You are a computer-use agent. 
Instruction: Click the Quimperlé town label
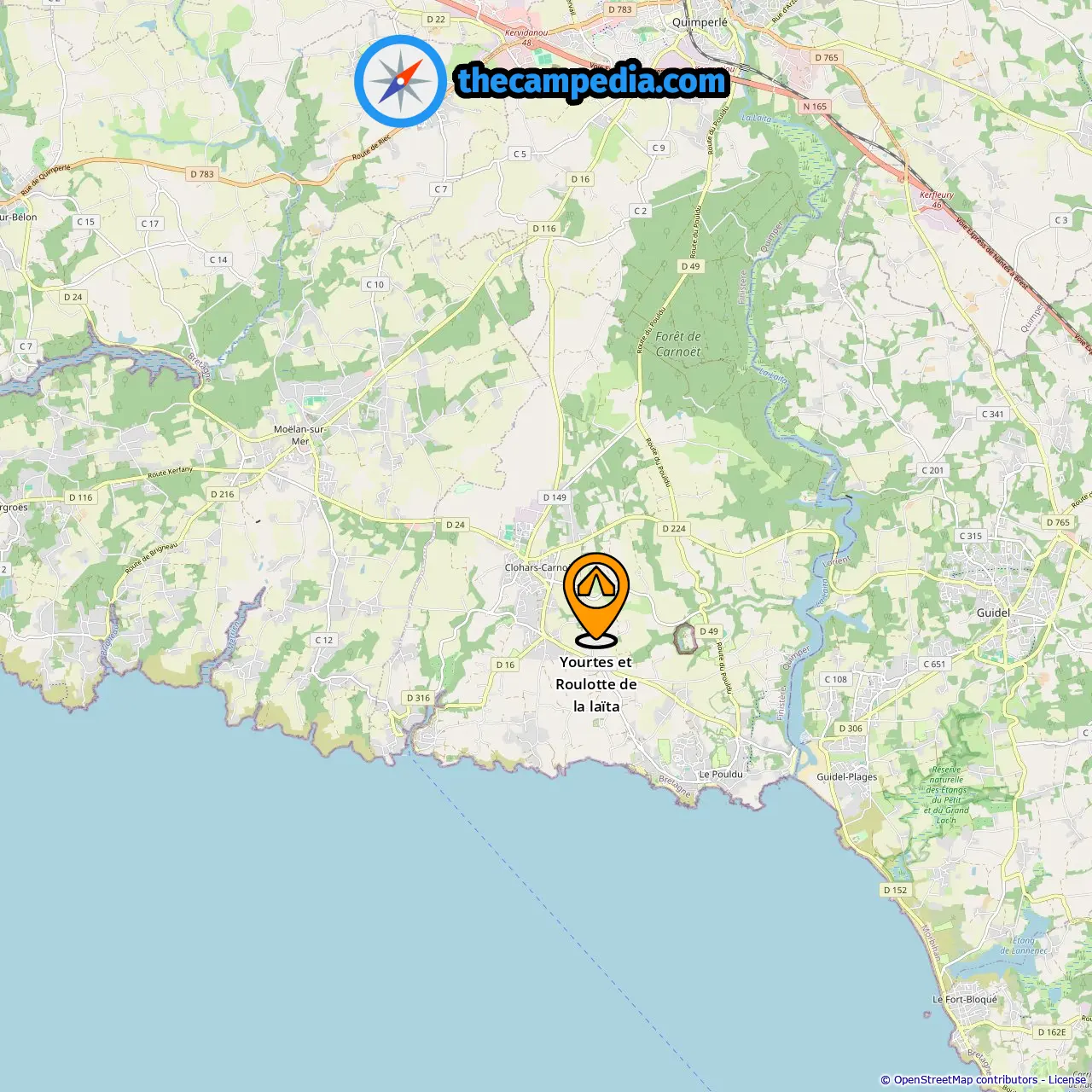(x=700, y=23)
